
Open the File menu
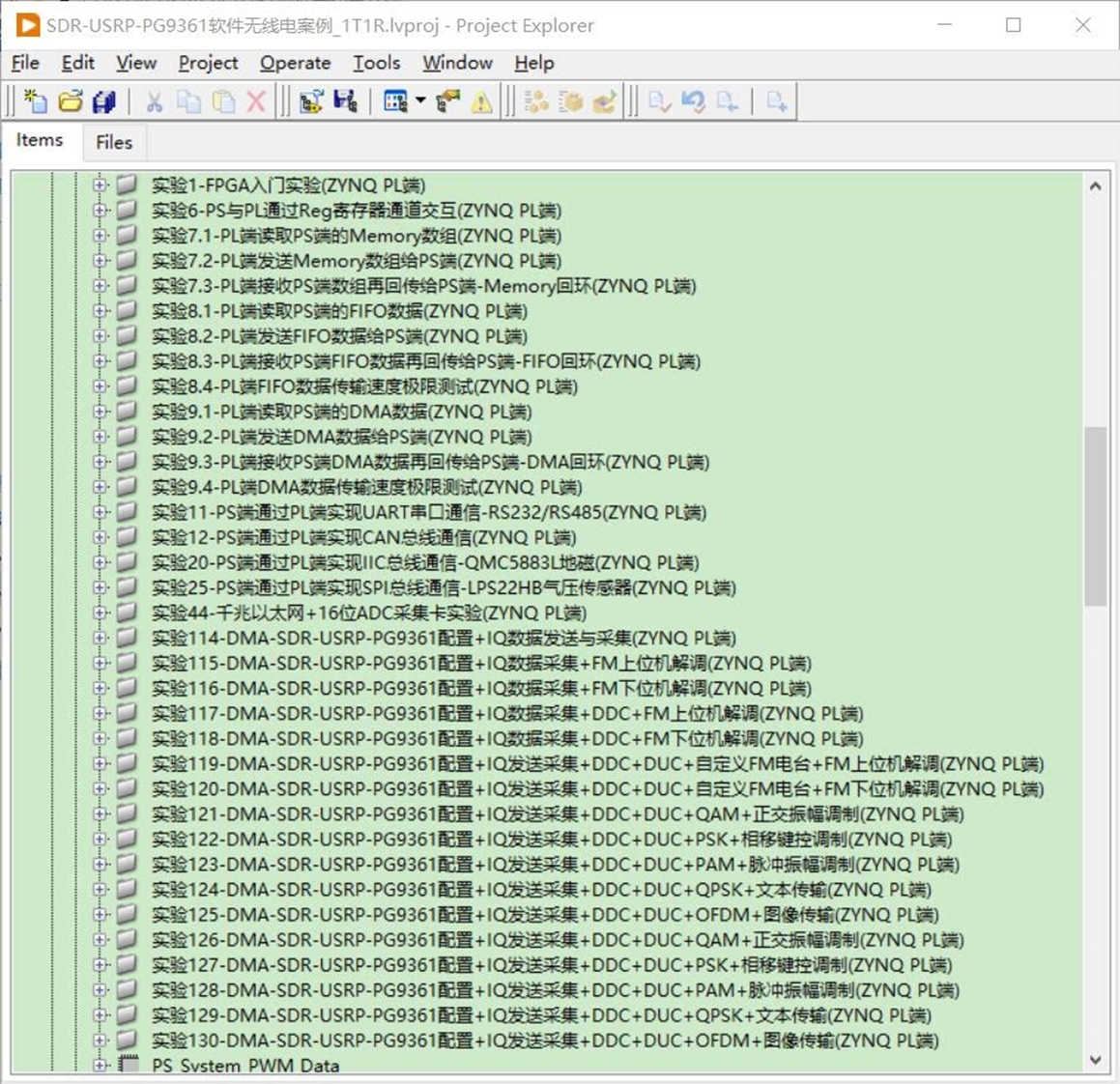pyautogui.click(x=25, y=64)
